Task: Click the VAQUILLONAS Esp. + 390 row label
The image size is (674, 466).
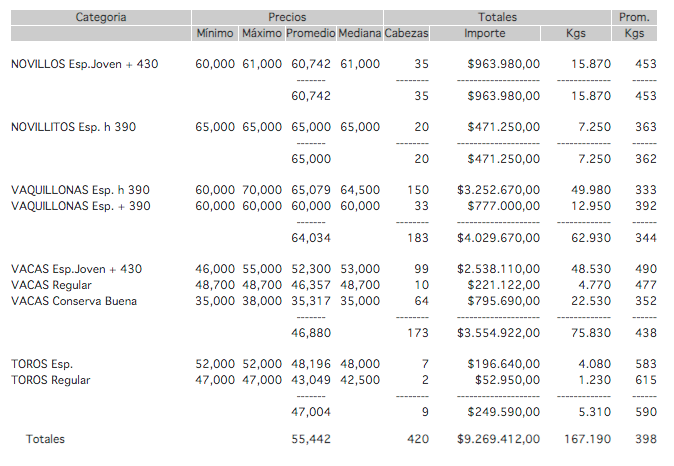Action: pyautogui.click(x=80, y=206)
